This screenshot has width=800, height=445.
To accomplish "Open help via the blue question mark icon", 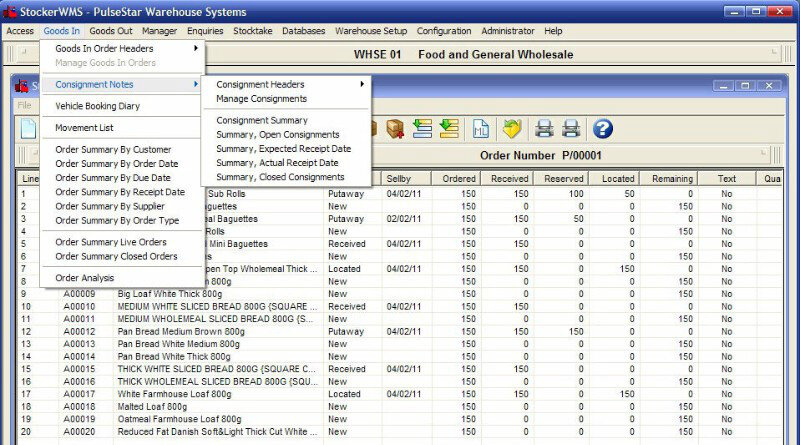I will click(x=602, y=128).
